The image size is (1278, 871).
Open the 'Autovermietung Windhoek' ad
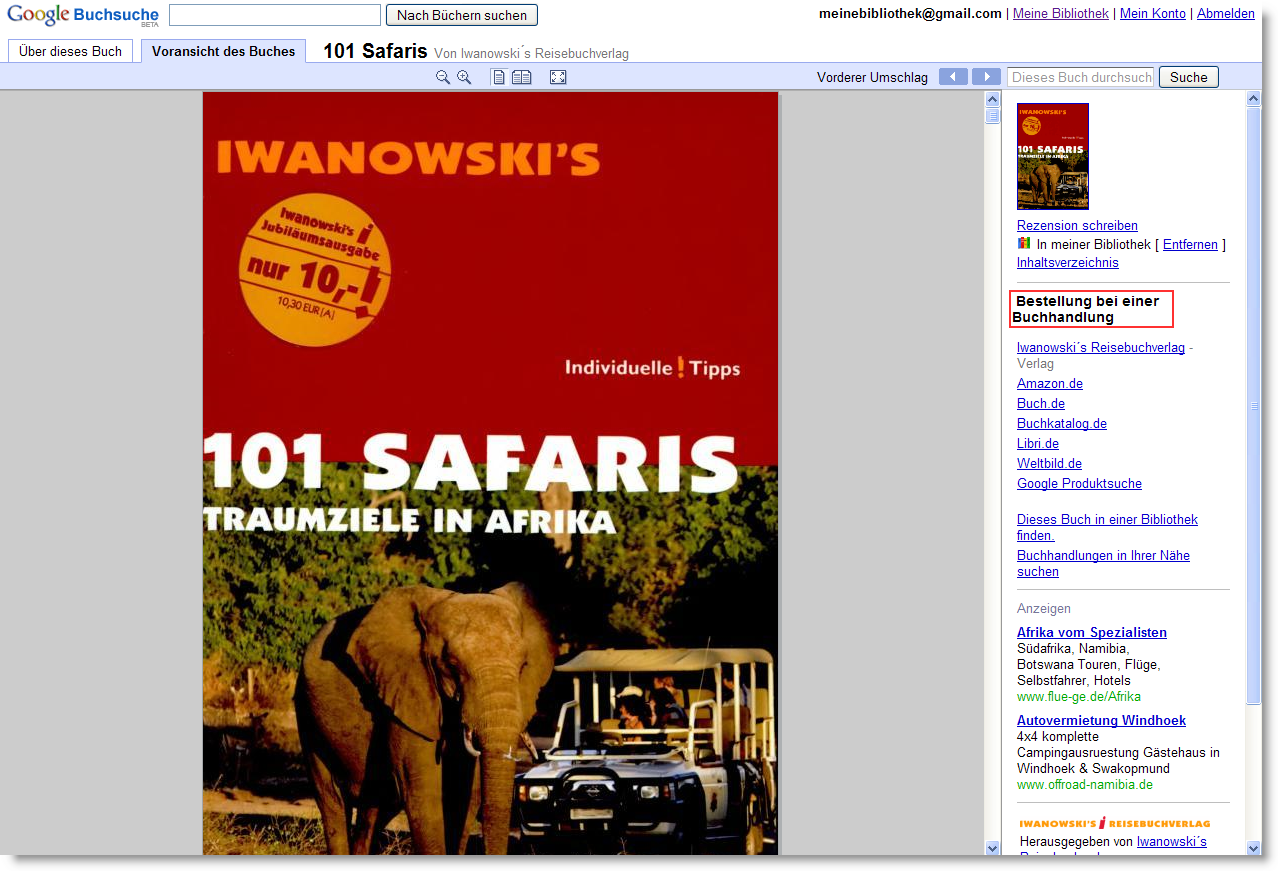tap(1101, 720)
